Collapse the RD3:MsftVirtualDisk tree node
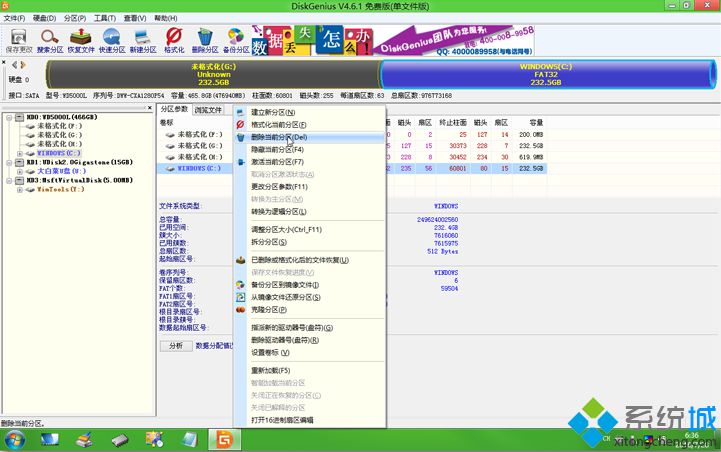This screenshot has width=721, height=452. click(x=9, y=180)
